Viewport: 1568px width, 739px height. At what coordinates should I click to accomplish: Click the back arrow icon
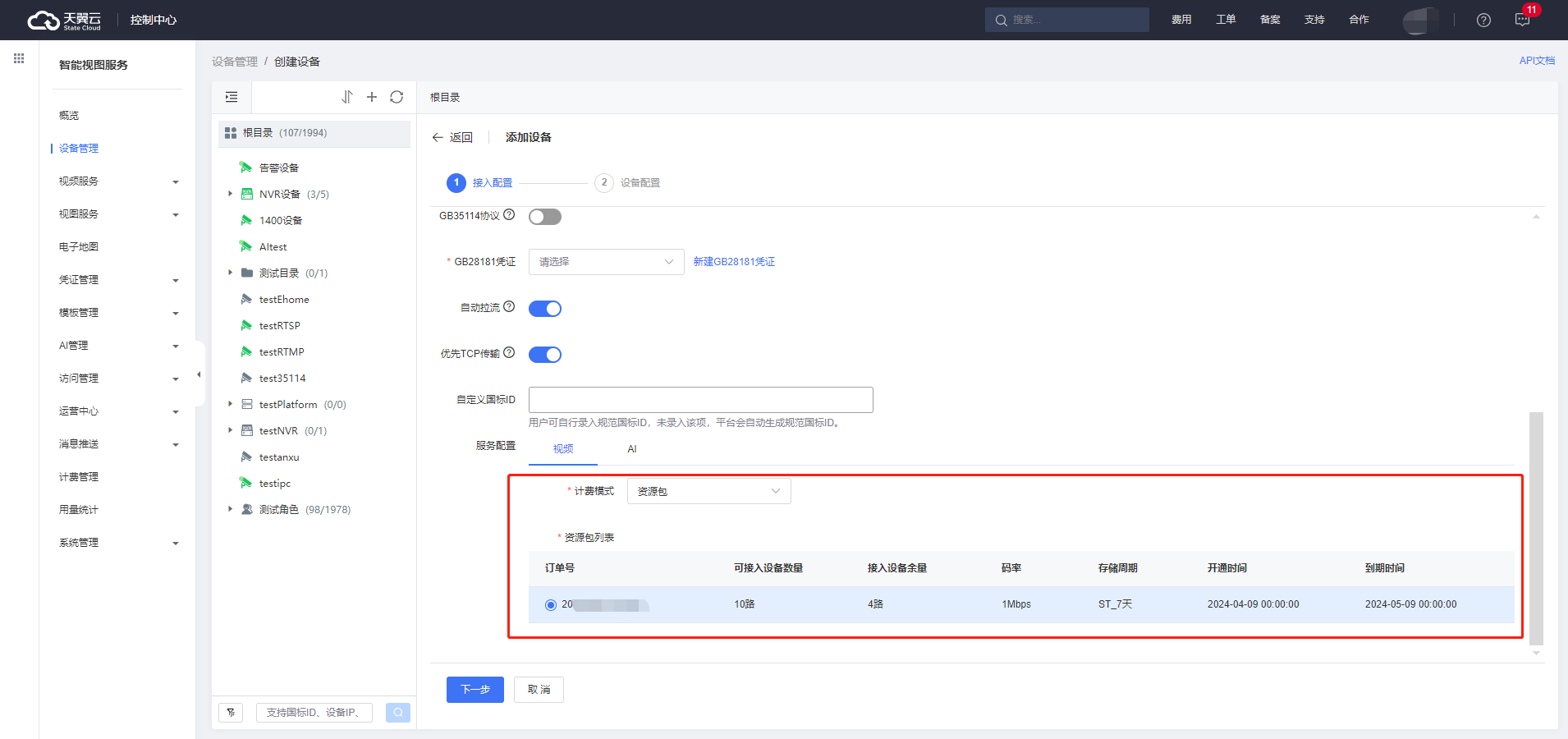tap(438, 137)
